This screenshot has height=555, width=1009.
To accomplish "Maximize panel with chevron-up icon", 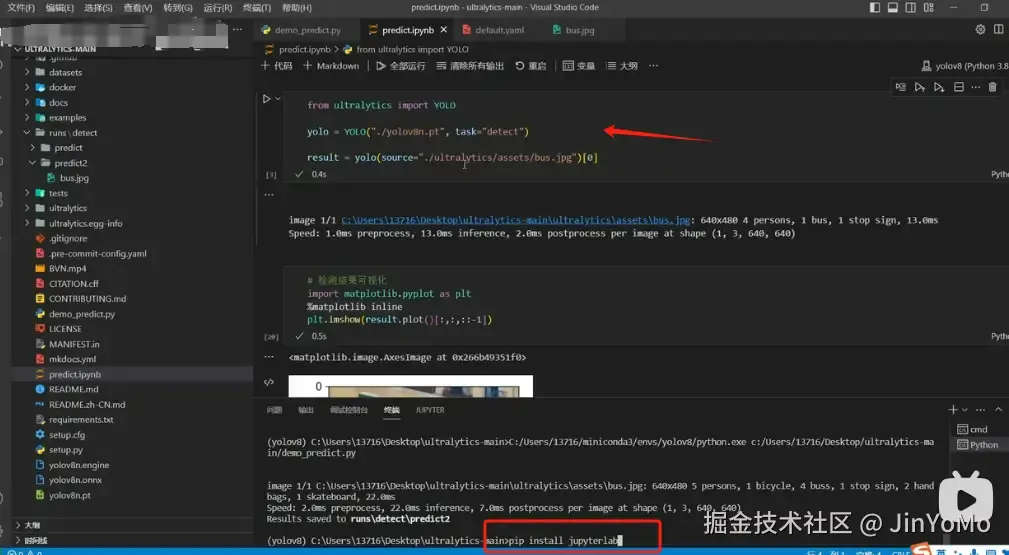I will click(998, 409).
